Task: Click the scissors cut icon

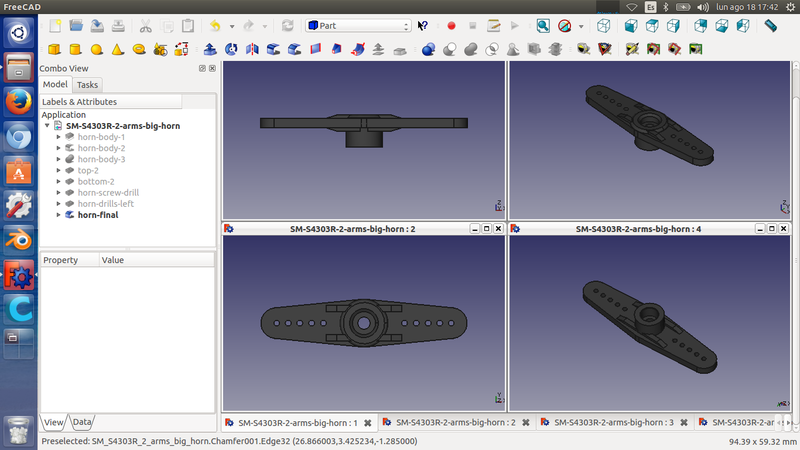Action: (146, 25)
